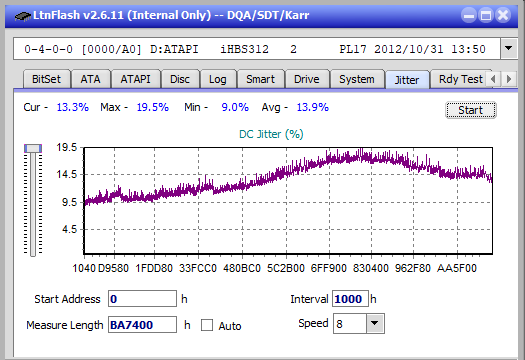Screen dimensions: 525x360
Task: Click the Speed combo box value 8
Action: pos(350,323)
